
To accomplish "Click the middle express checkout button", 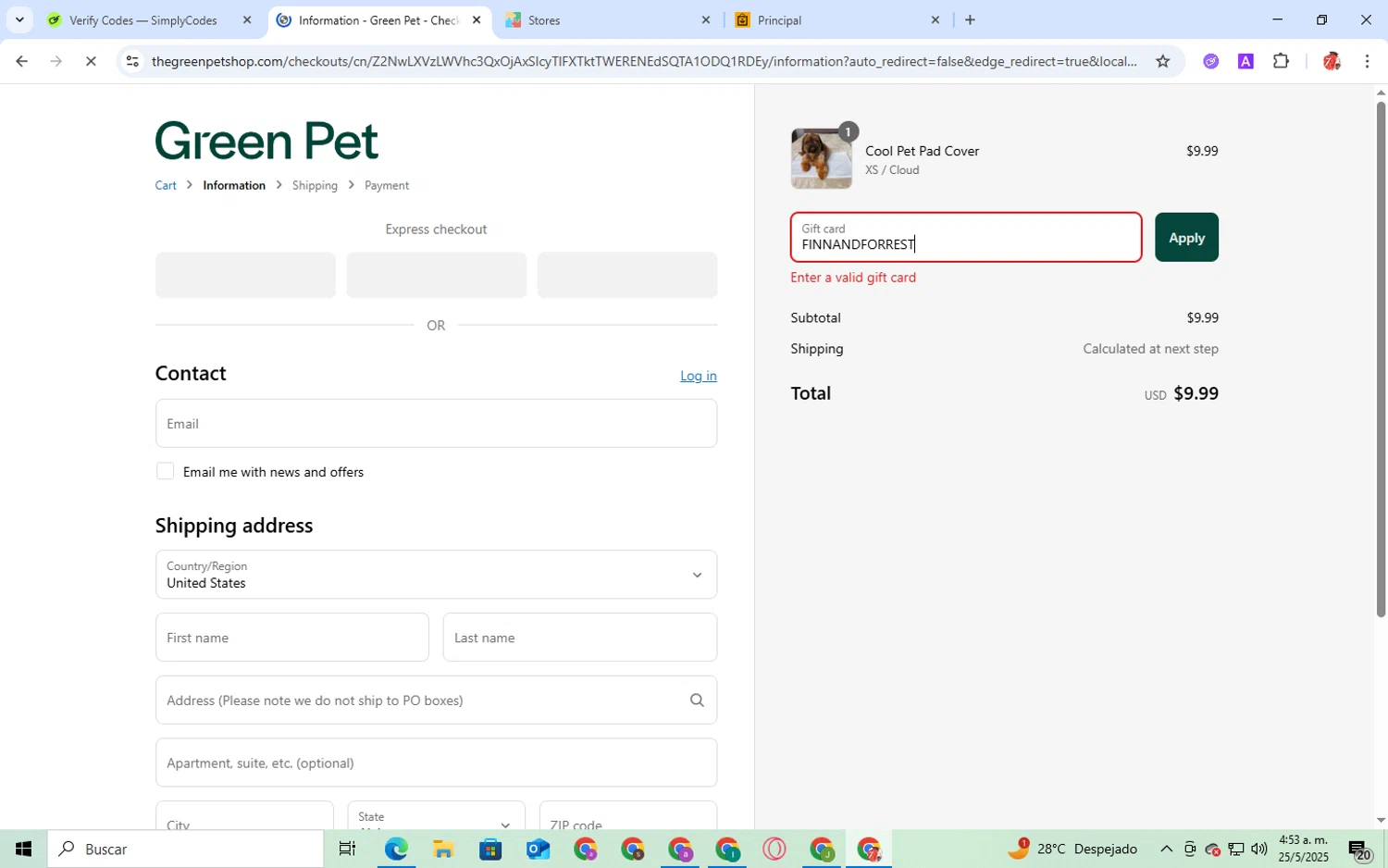I will 436,275.
